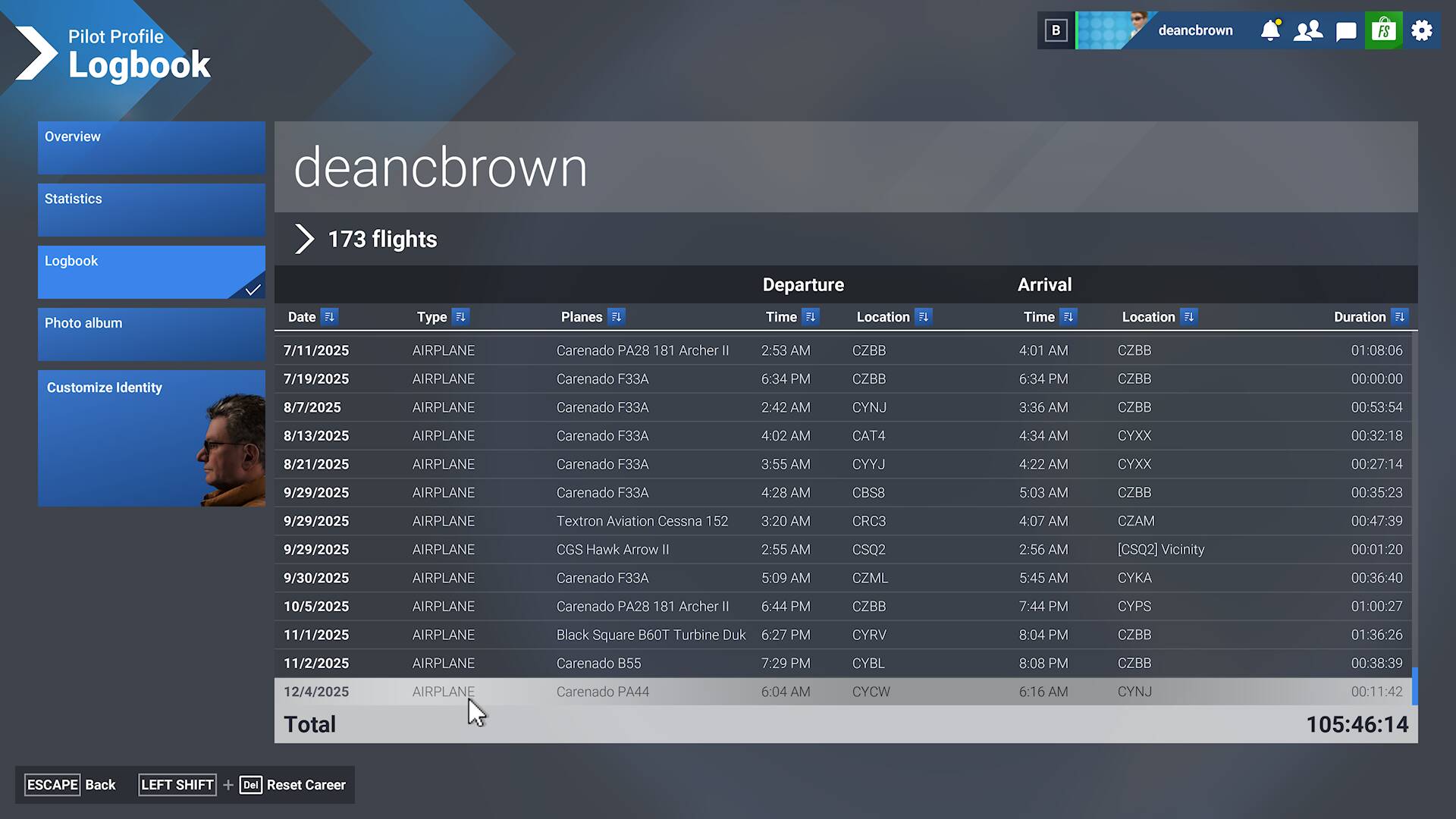Click the logbook vertical scrollbar handle

[1414, 686]
